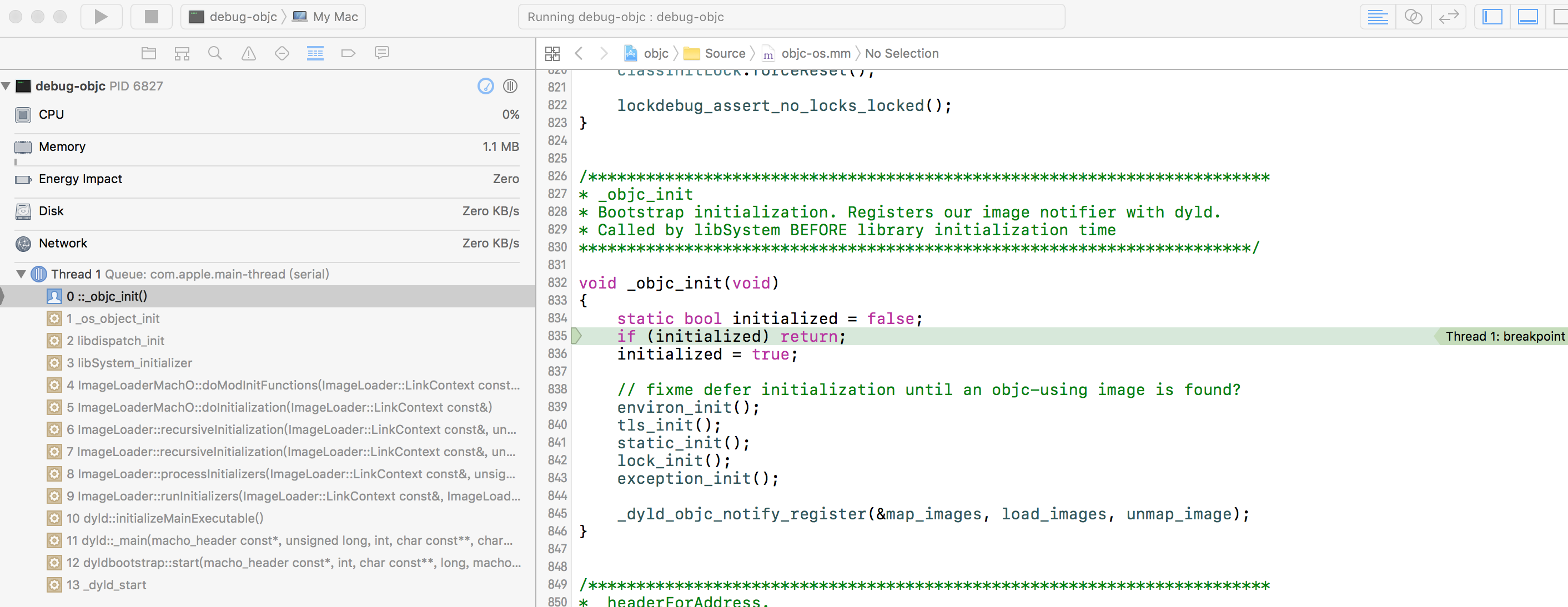Show the Assistant editor overlapping circles
Screen dimensions: 1568x607
pyautogui.click(x=1413, y=17)
